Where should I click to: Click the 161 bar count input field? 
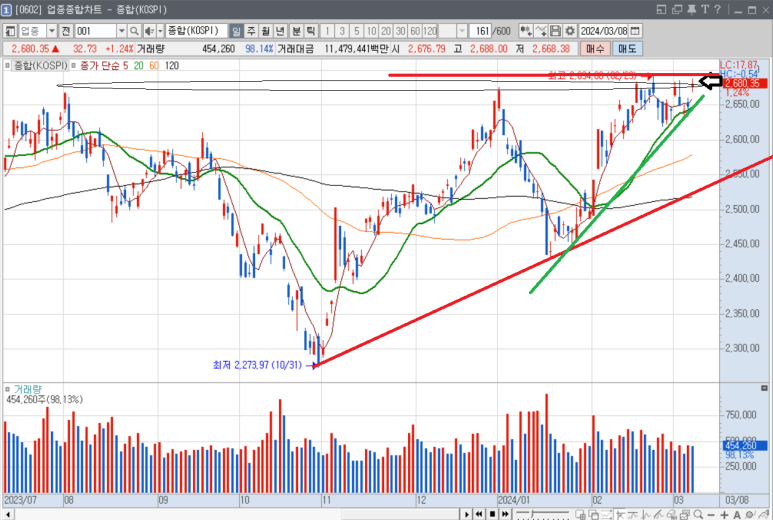pyautogui.click(x=480, y=31)
